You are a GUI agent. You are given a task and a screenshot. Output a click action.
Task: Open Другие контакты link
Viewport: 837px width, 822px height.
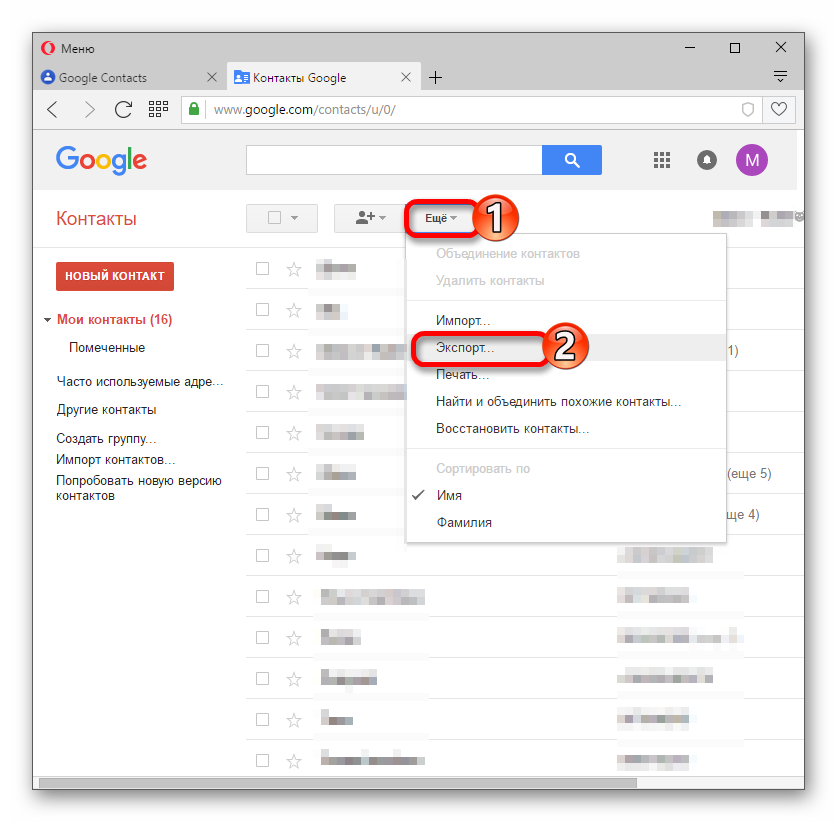(x=106, y=409)
